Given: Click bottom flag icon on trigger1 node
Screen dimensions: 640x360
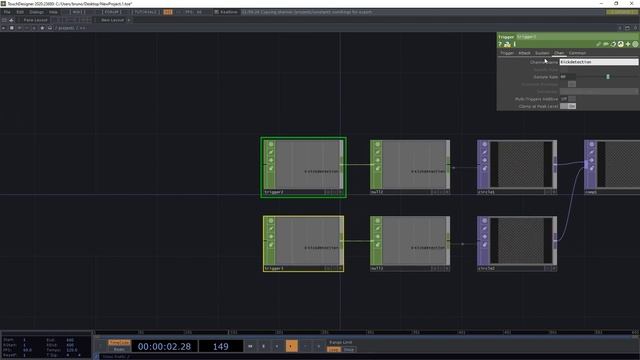Looking at the screenshot, I should click(x=271, y=244).
